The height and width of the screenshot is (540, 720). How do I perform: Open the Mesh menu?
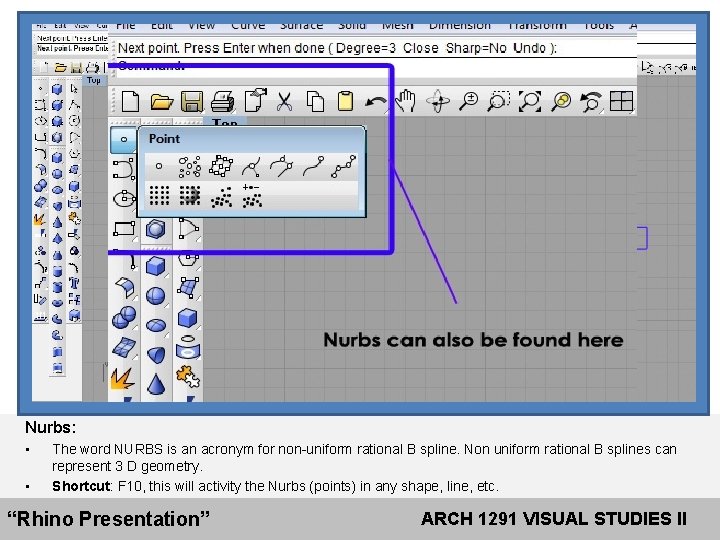pyautogui.click(x=398, y=25)
